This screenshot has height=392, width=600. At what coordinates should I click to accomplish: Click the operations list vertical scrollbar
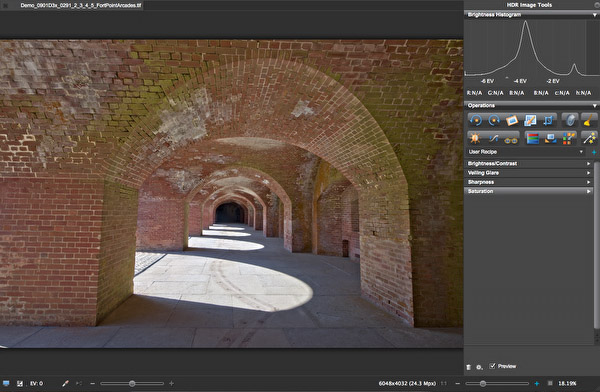pyautogui.click(x=596, y=245)
